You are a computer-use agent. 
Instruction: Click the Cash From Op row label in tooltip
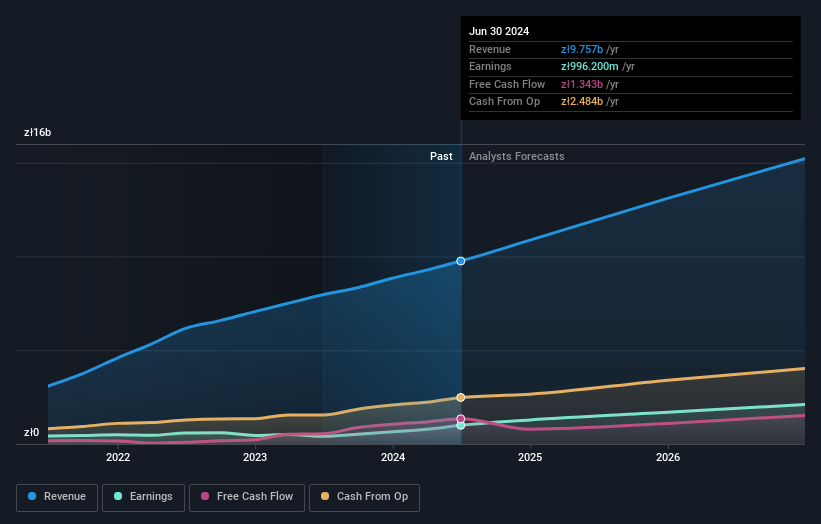(x=504, y=102)
